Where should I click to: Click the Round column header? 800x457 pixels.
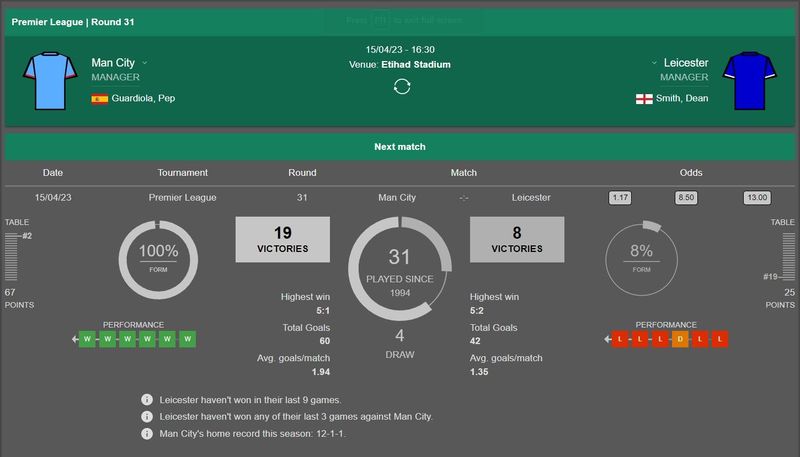coord(302,172)
